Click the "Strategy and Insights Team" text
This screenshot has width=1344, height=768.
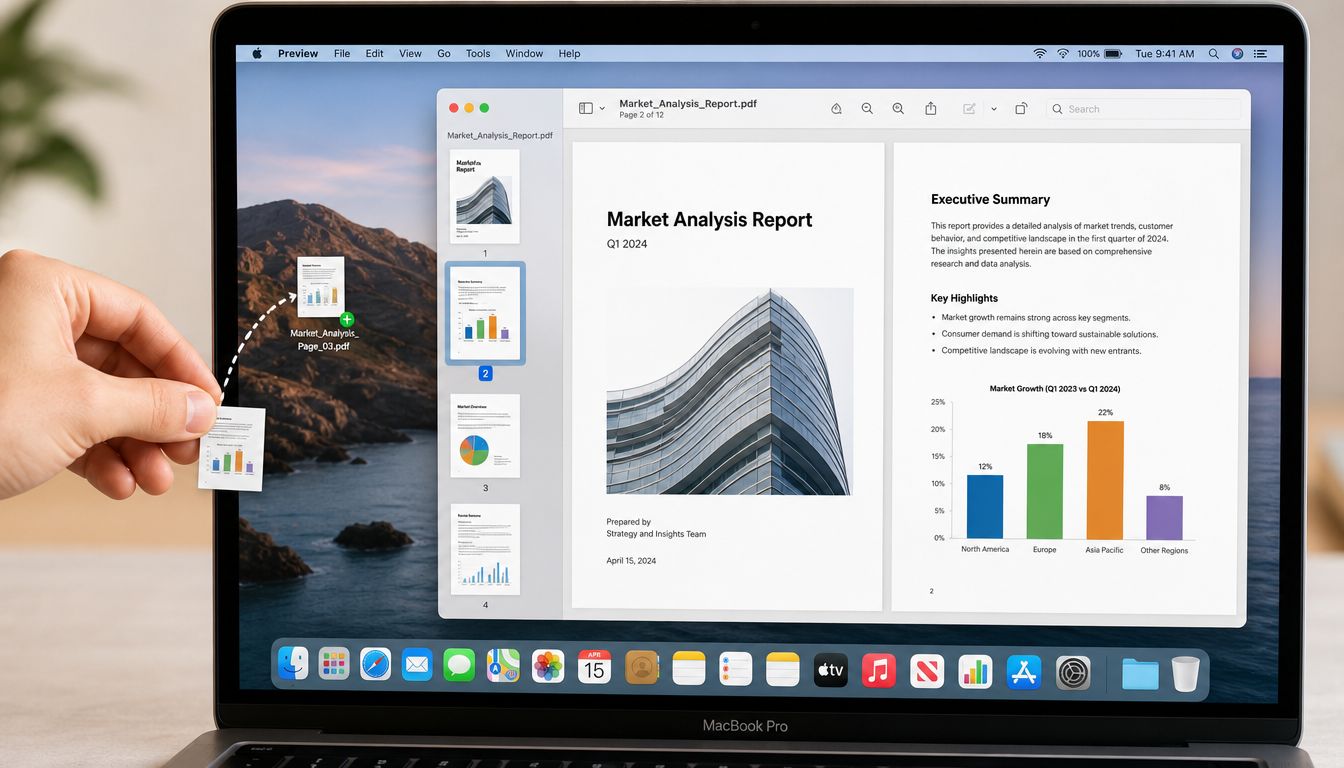(656, 534)
